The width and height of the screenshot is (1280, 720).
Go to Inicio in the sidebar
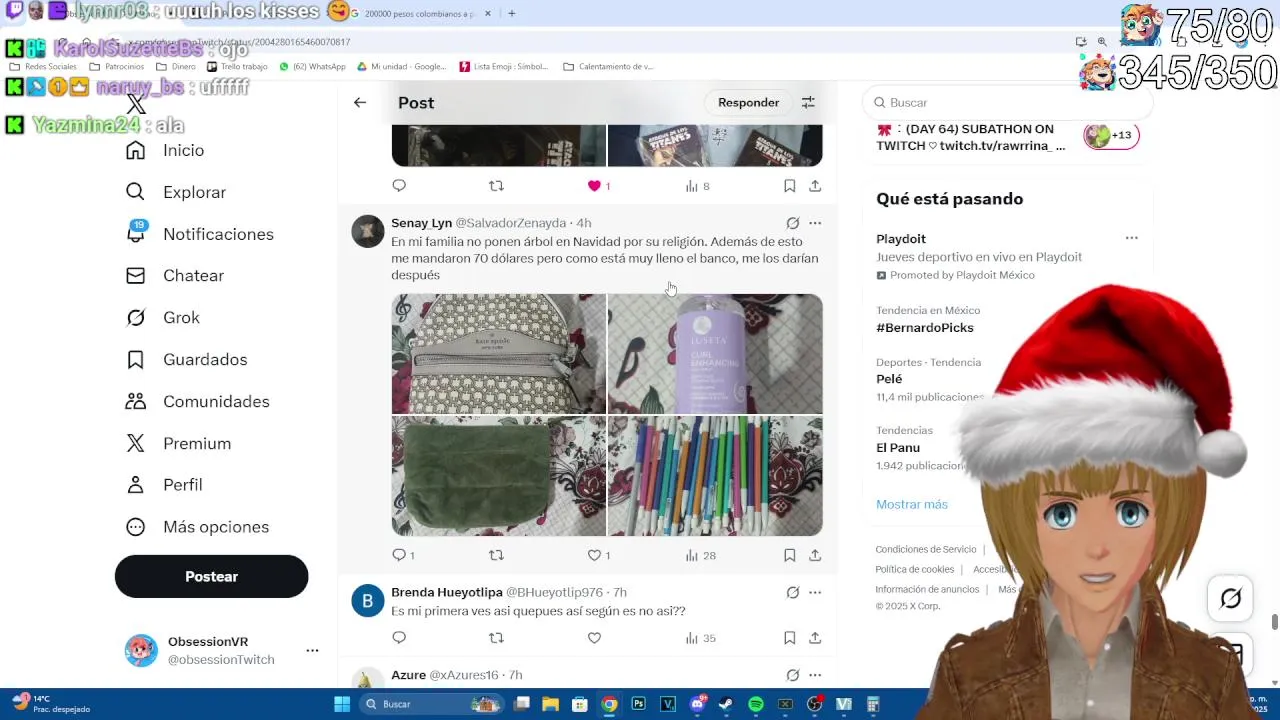click(165, 150)
